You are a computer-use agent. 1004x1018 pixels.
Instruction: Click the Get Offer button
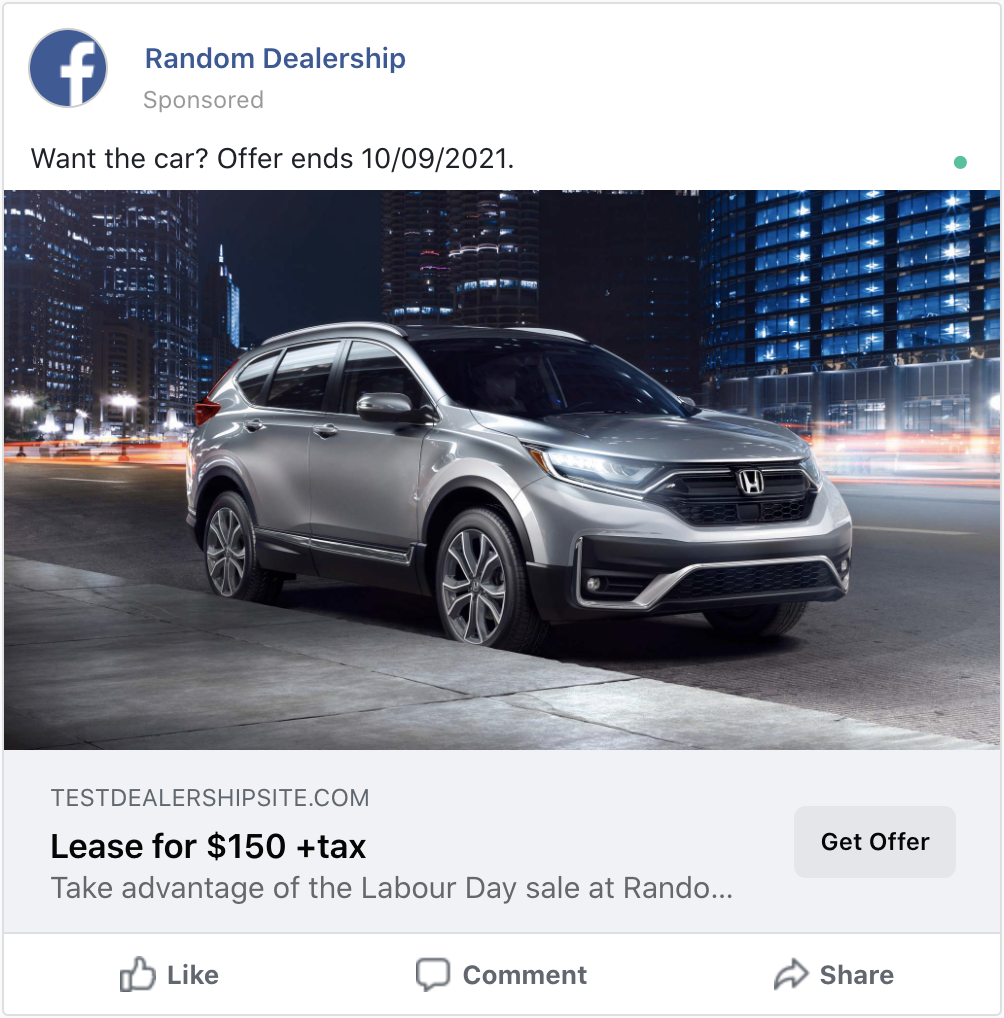875,842
